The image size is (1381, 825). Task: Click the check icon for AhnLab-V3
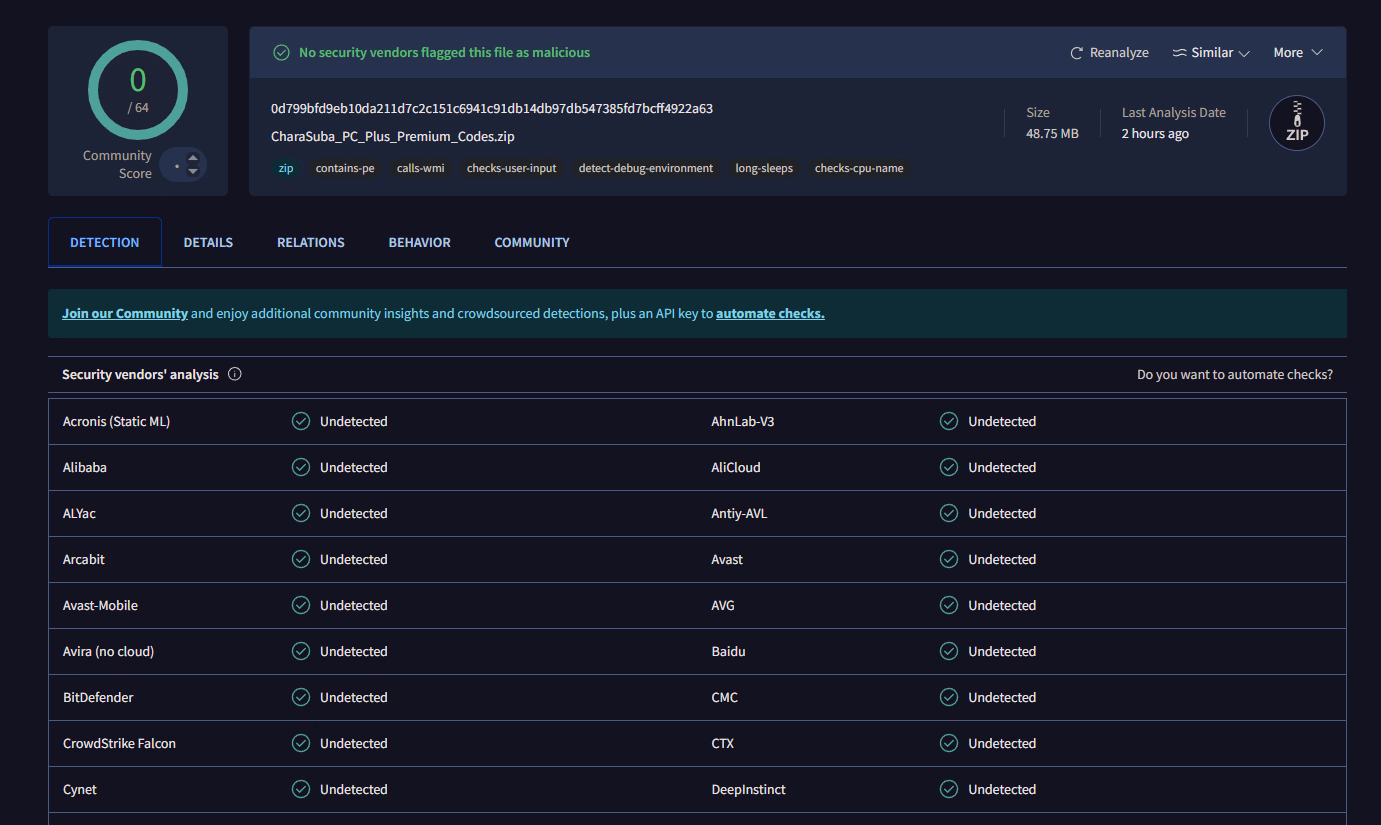[x=949, y=421]
